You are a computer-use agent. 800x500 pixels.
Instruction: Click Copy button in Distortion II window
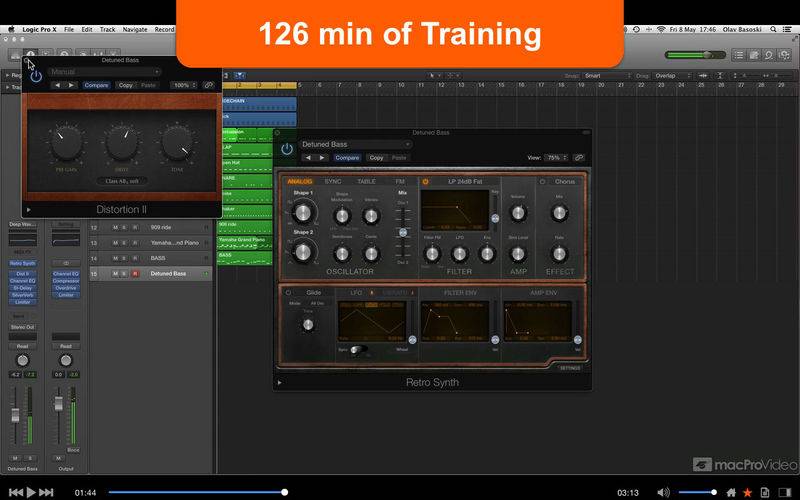[126, 85]
